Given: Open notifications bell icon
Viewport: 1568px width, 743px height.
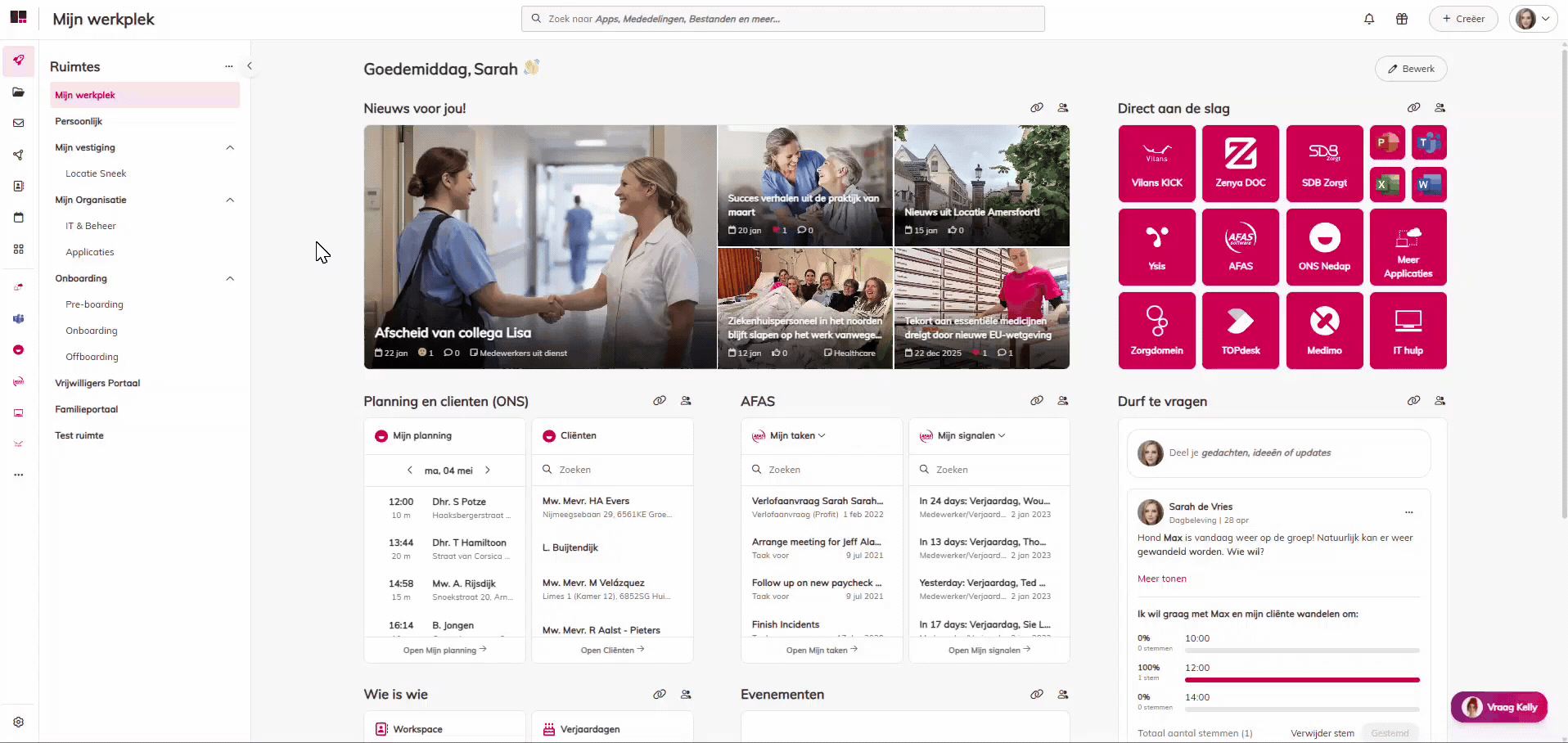Looking at the screenshot, I should pos(1369,19).
